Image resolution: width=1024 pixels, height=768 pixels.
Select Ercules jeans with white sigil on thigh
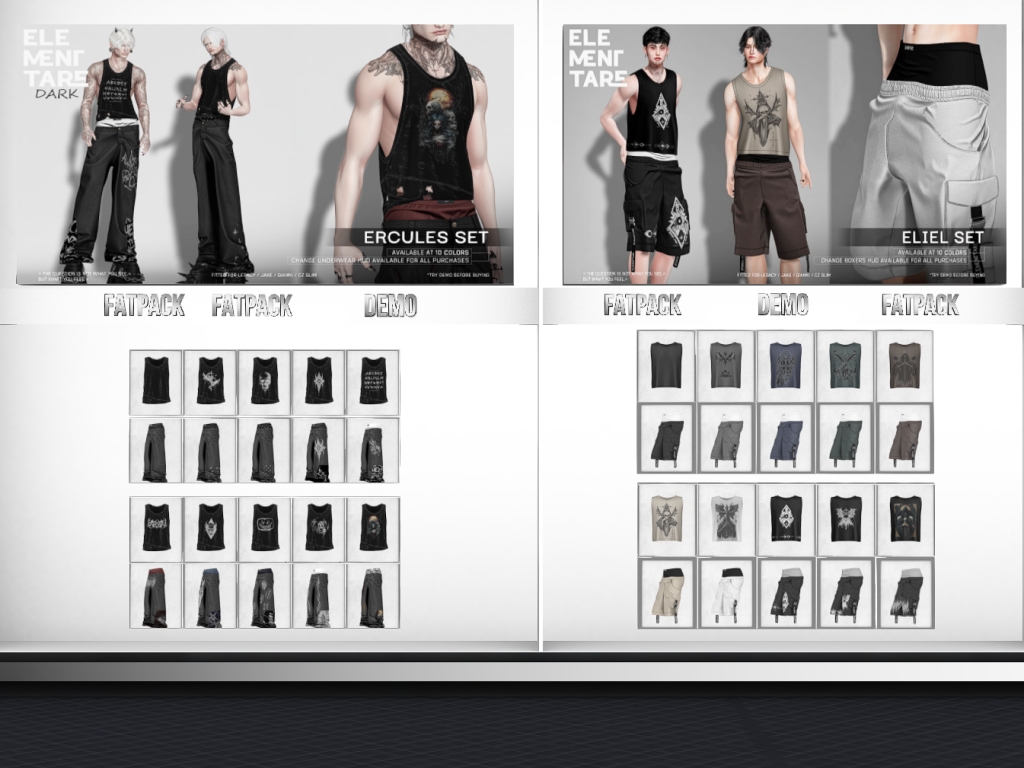(x=319, y=450)
